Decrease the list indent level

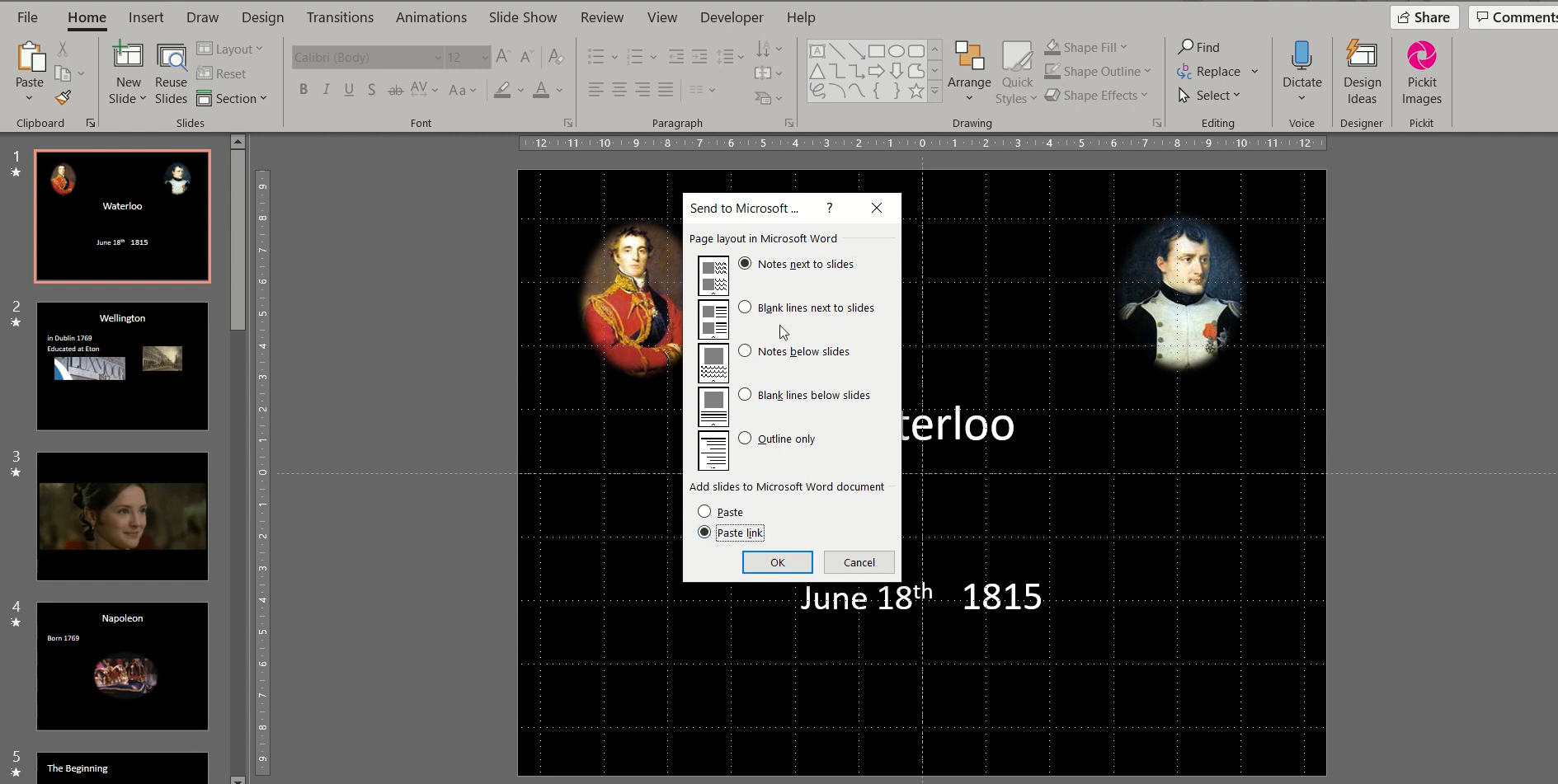coord(676,57)
